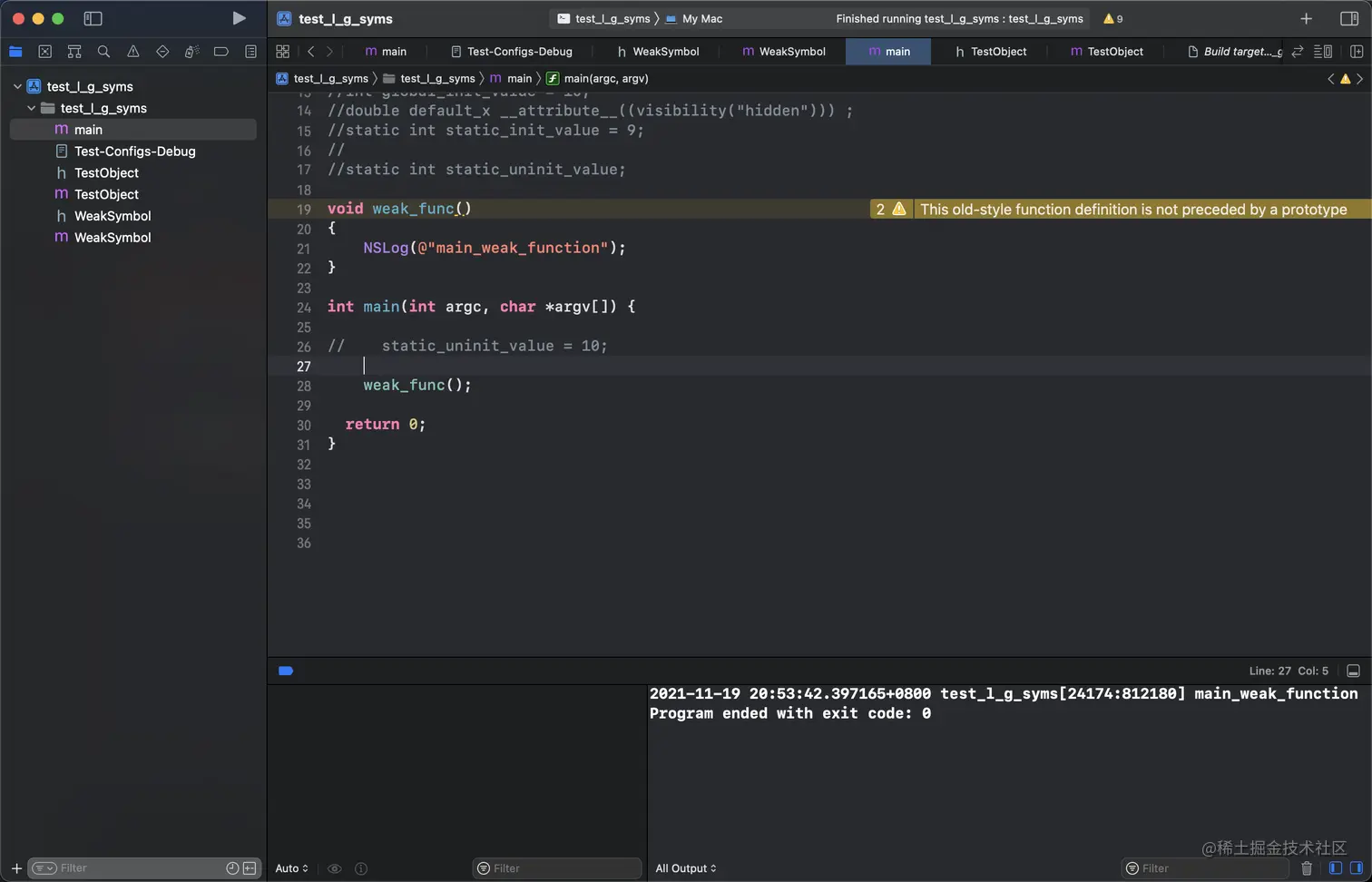This screenshot has height=882, width=1372.
Task: Add a new editor tab with plus button
Action: pos(1306,18)
